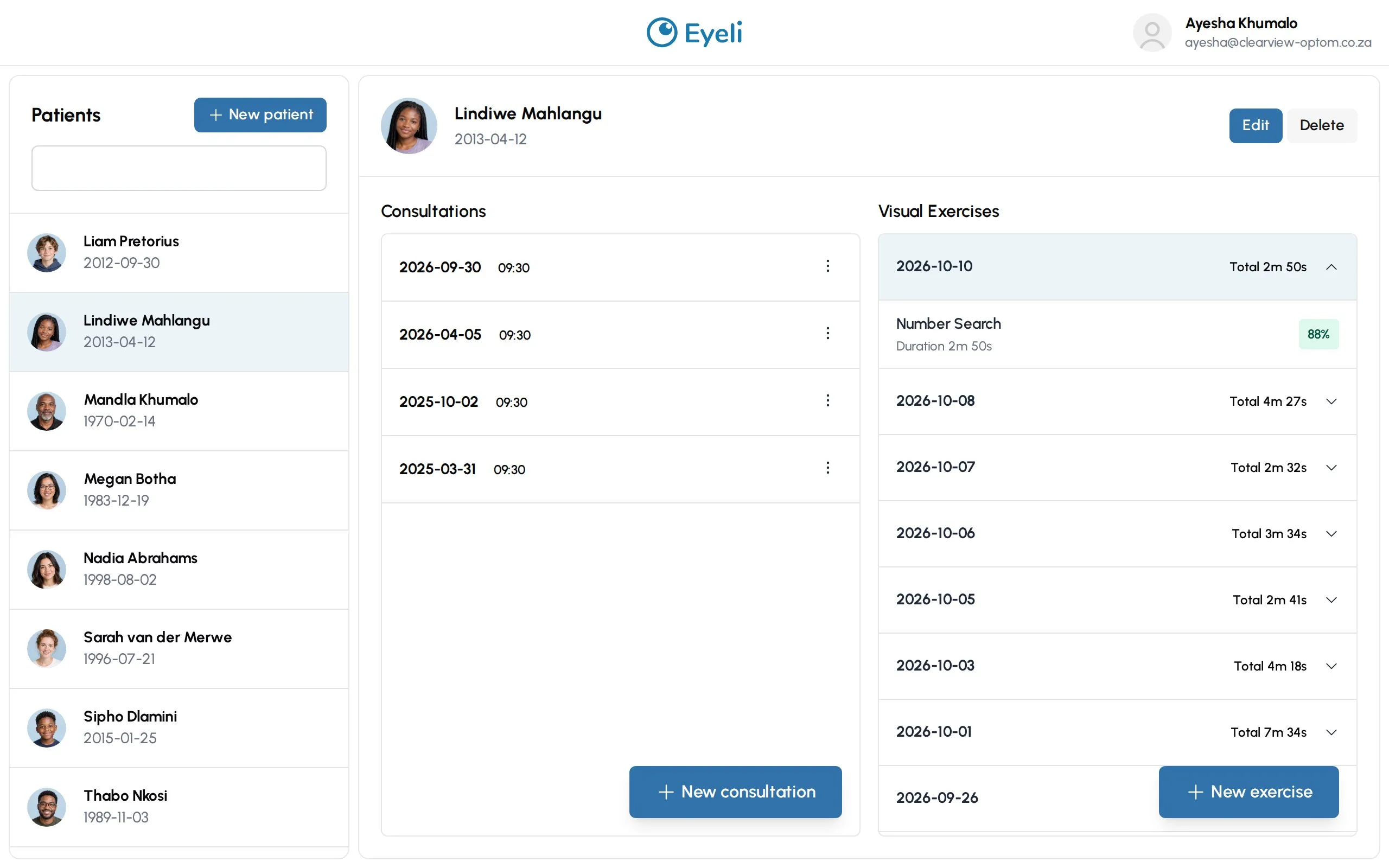Screen dimensions: 1389x868
Task: Delete the current patient
Action: 1321,126
